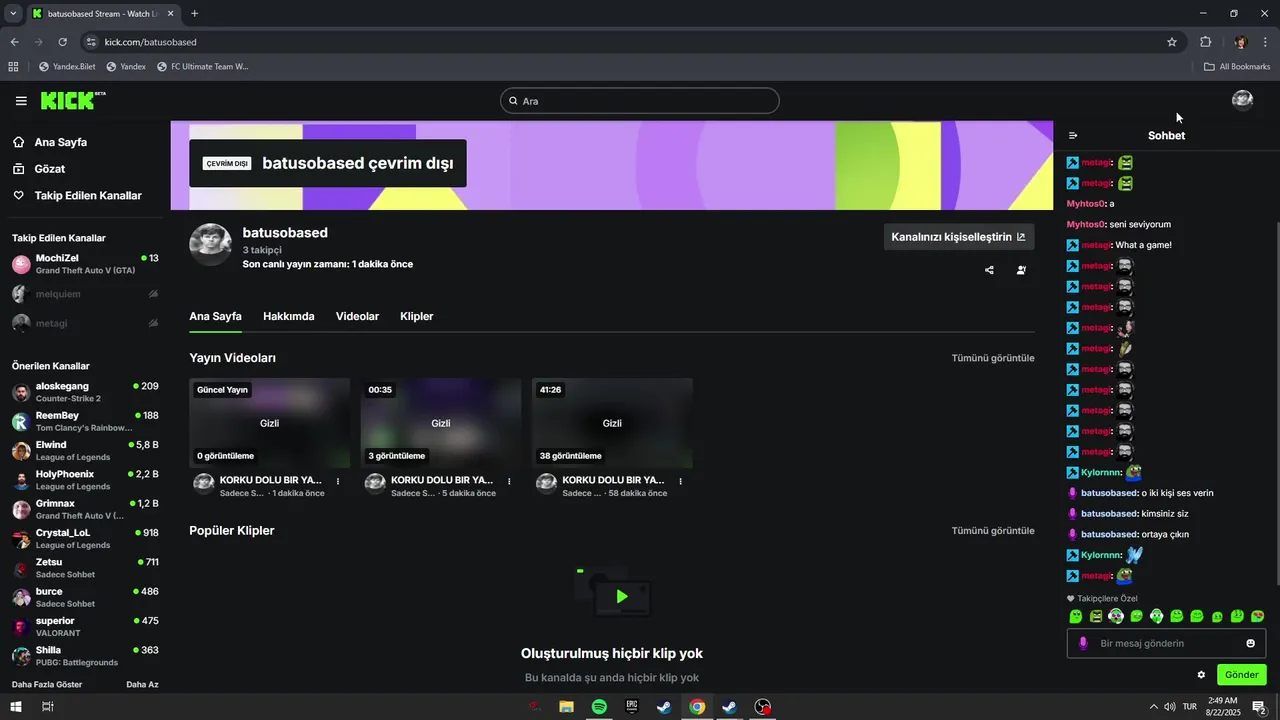
Task: Click the Bir mesaj gönderin chat input
Action: coord(1166,643)
